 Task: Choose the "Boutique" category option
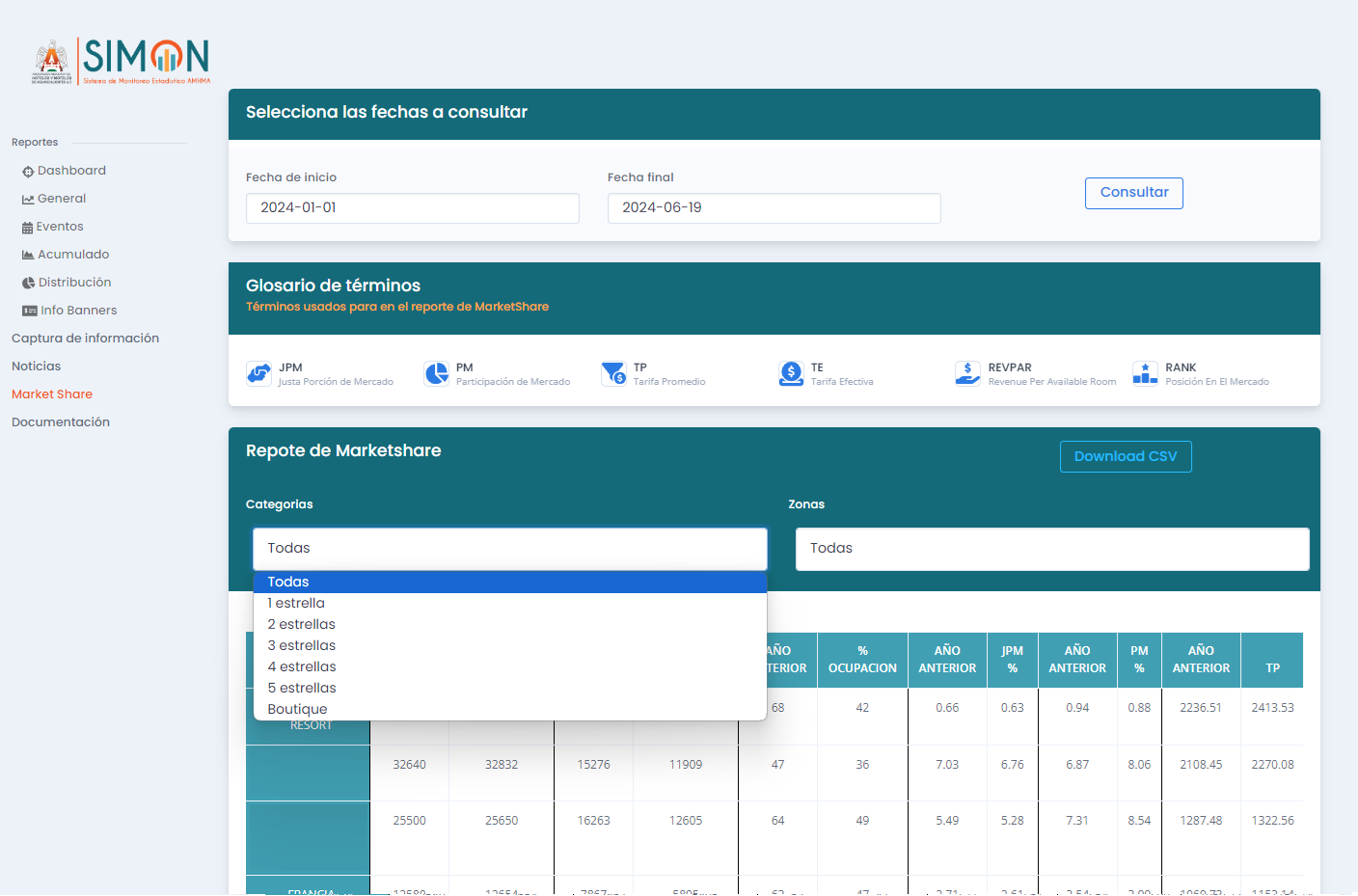[297, 709]
